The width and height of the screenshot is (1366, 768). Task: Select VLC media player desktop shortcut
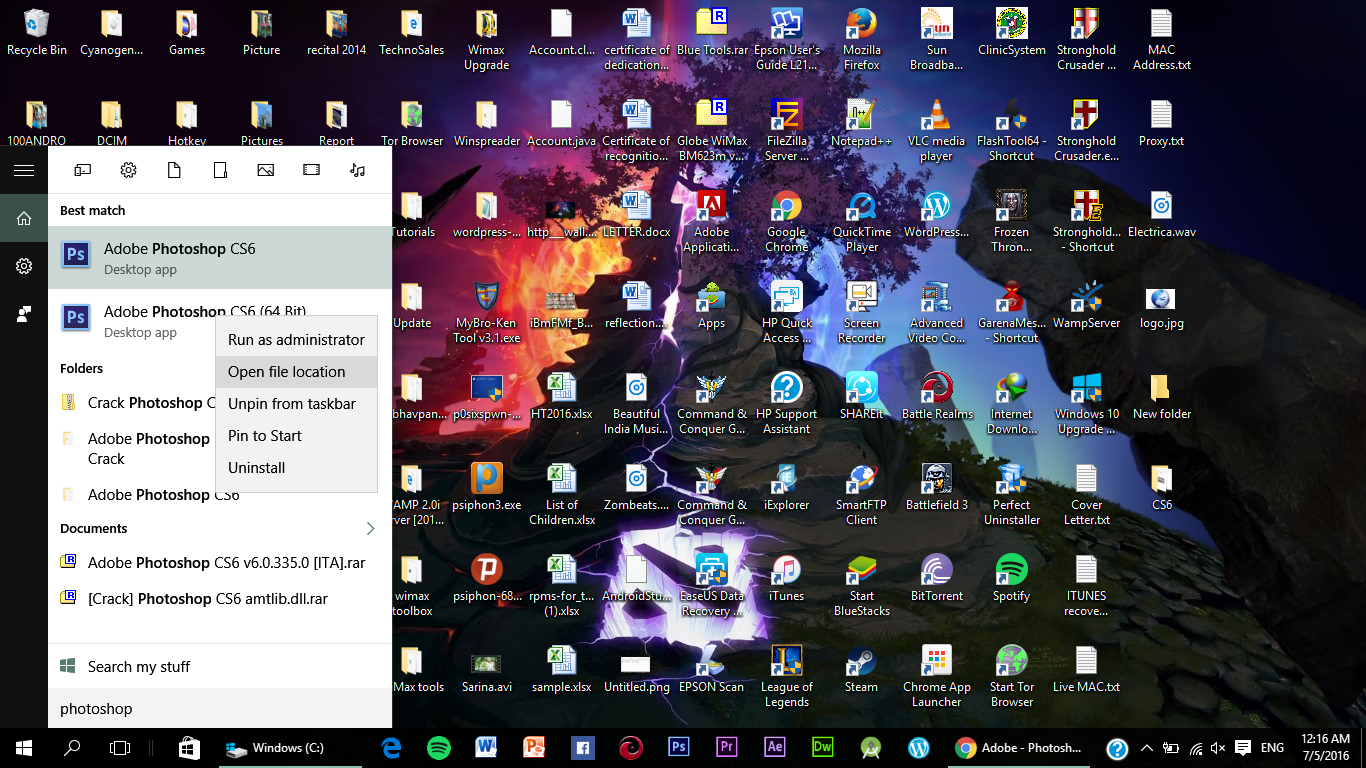(x=937, y=132)
